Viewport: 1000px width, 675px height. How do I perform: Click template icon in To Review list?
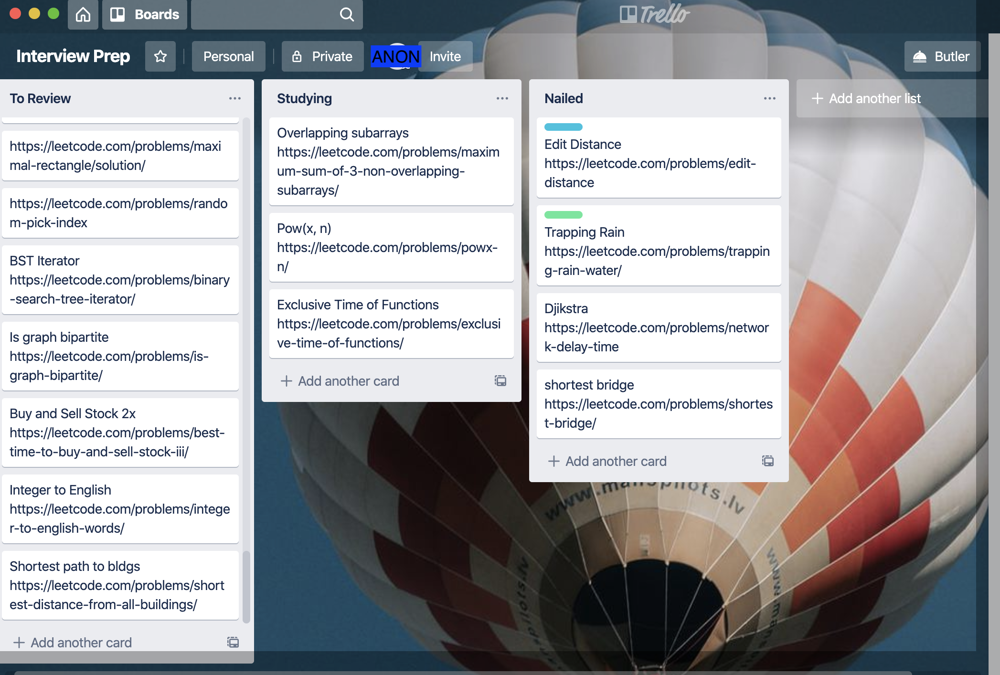pyautogui.click(x=233, y=642)
